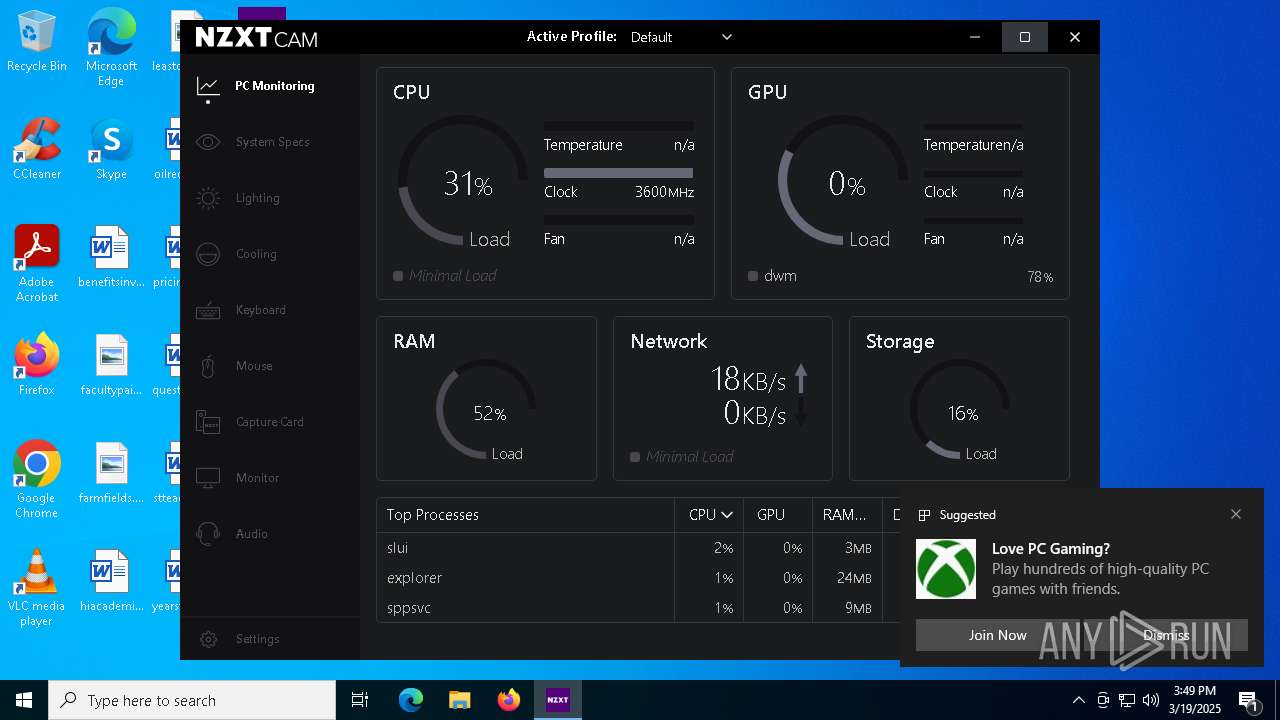This screenshot has height=720, width=1280.
Task: Click the Keyboard icon in sidebar
Action: [x=208, y=310]
